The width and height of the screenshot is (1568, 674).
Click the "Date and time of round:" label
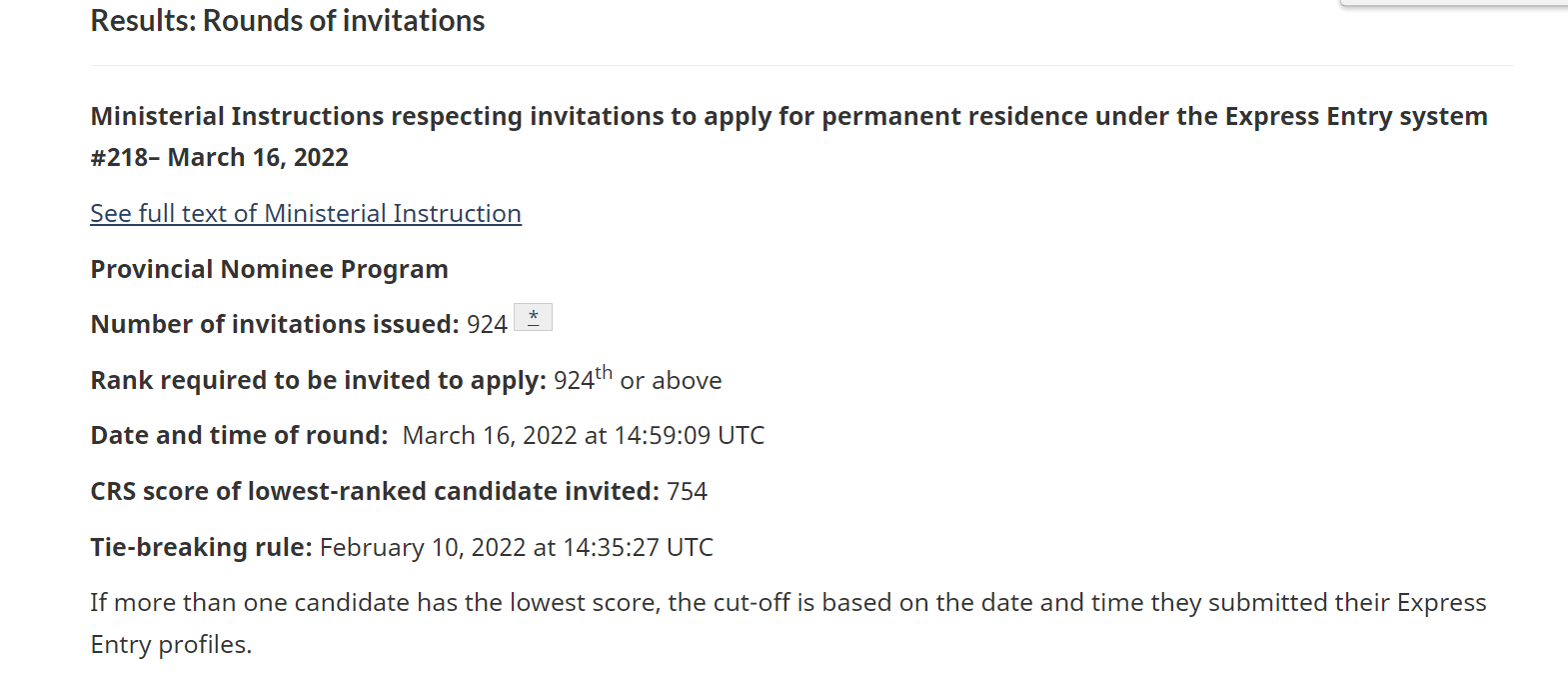(x=239, y=436)
